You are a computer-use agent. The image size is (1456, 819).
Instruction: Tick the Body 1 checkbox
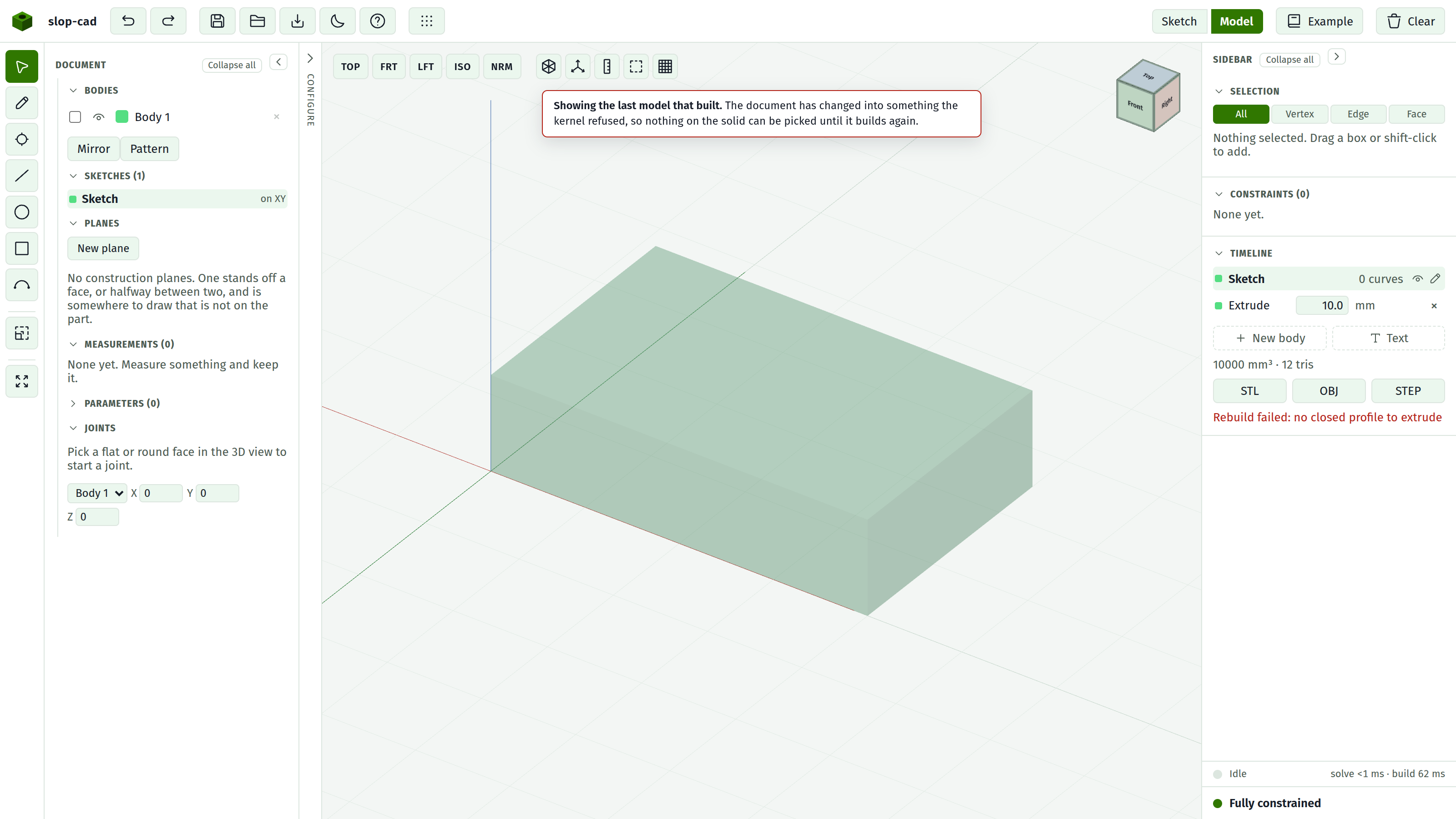tap(75, 117)
